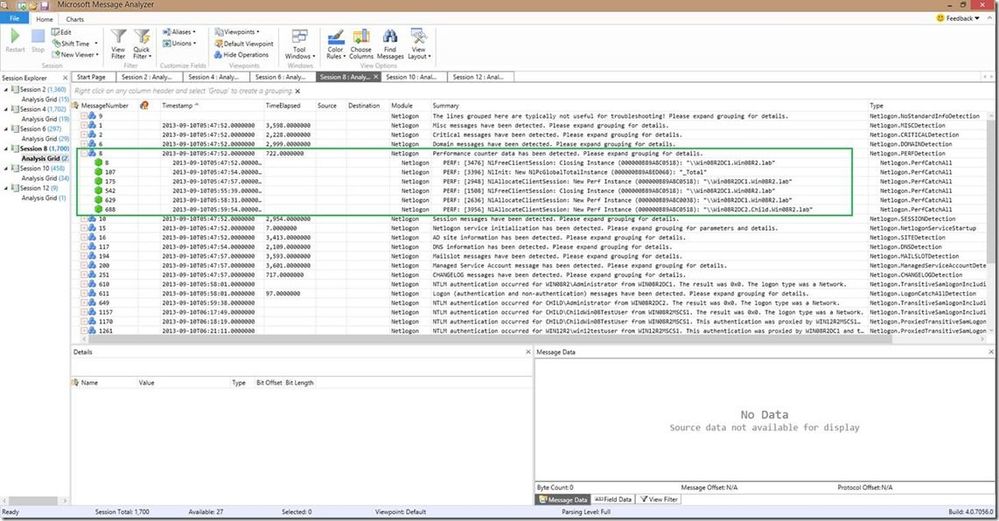This screenshot has width=999, height=521.
Task: Close the Details panel
Action: coord(528,352)
